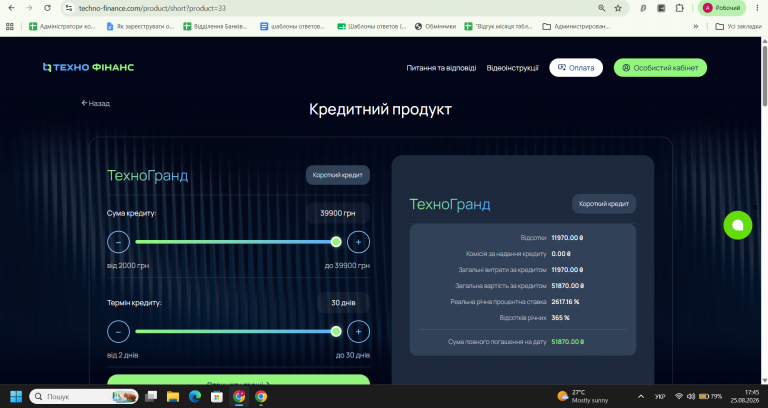768x408 pixels.
Task: Open the 'Відділення Банків' bookmark
Action: click(216, 26)
